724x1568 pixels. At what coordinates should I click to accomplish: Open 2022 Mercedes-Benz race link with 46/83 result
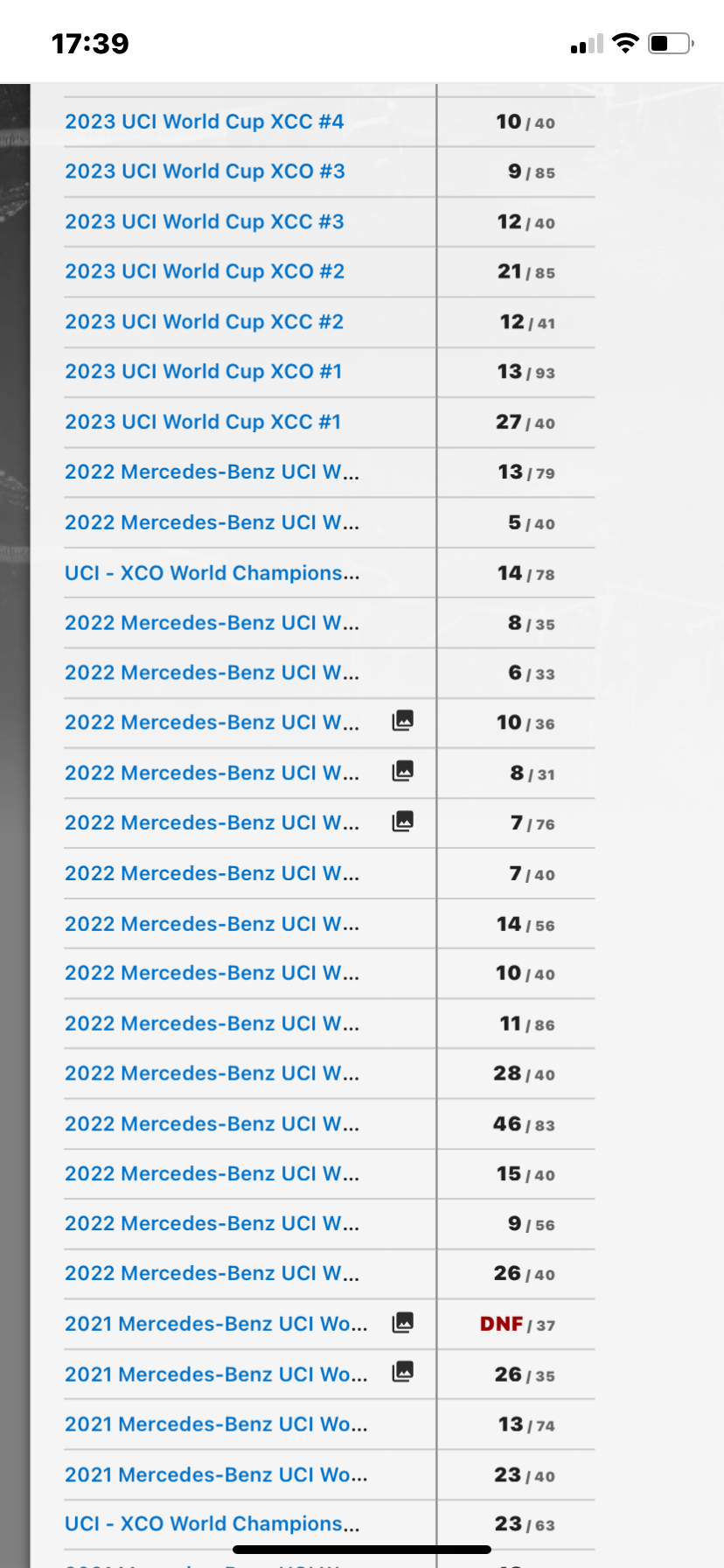[212, 1124]
